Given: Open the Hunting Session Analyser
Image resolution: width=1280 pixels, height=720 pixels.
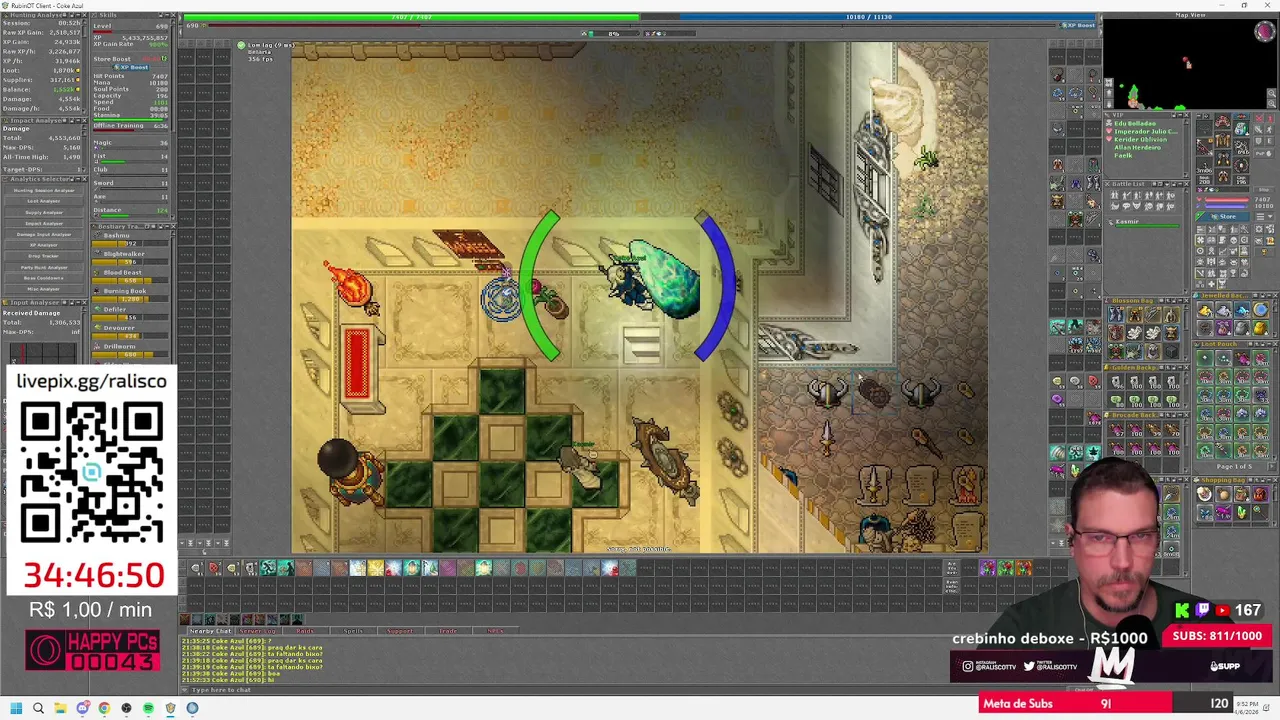Looking at the screenshot, I should click(44, 190).
